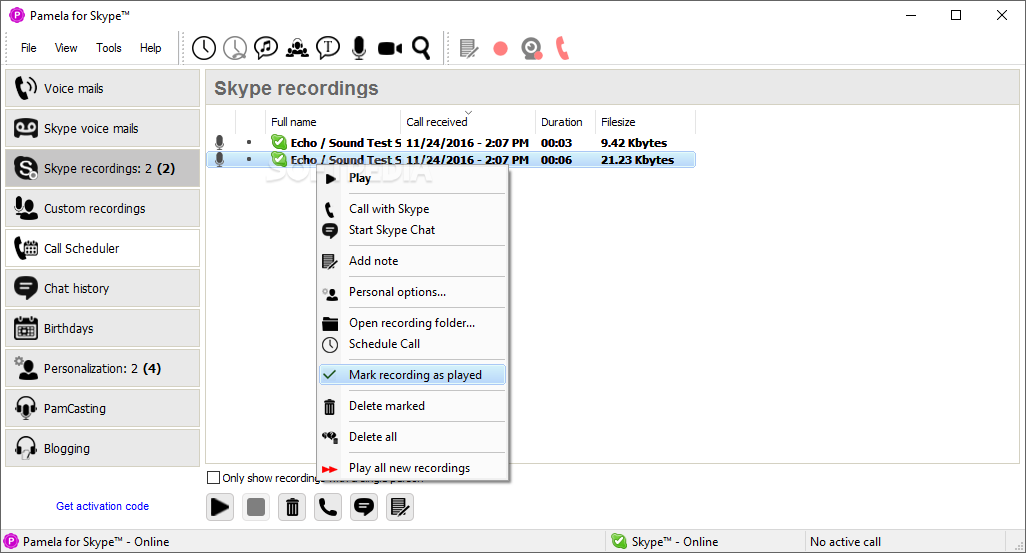Choose Play all new recordings

[412, 468]
